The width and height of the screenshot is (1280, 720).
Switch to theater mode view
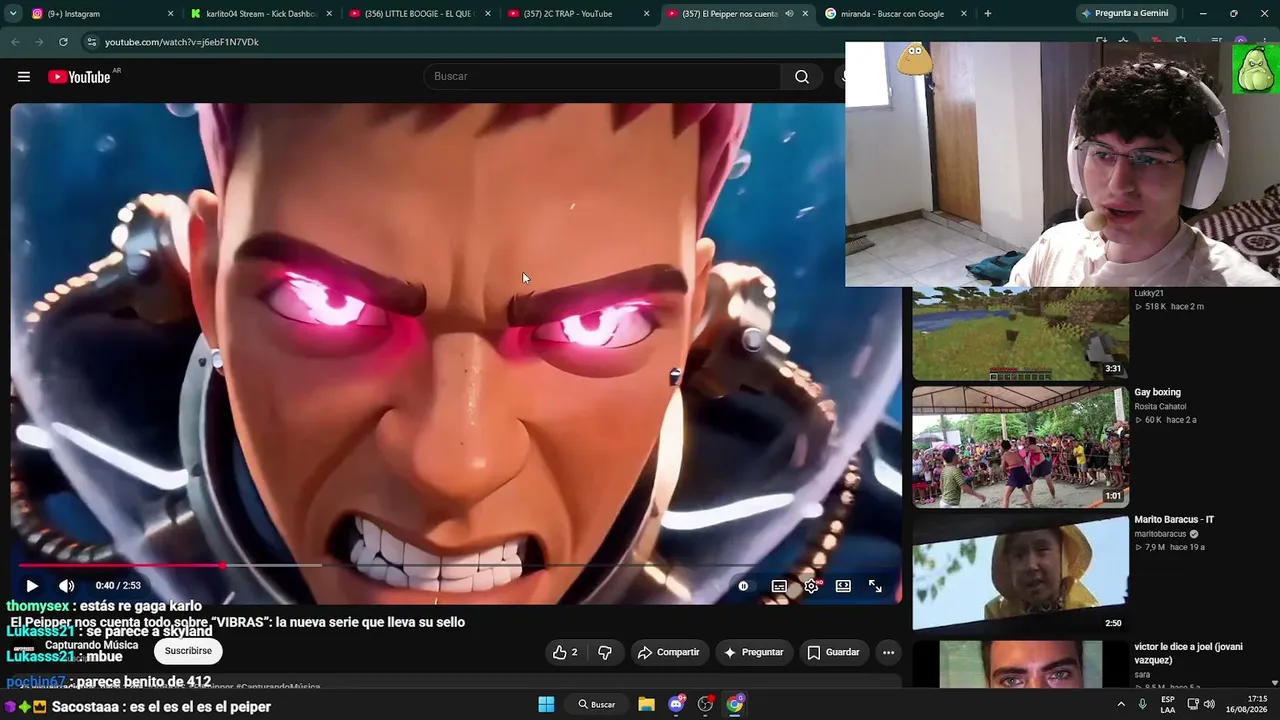point(843,586)
